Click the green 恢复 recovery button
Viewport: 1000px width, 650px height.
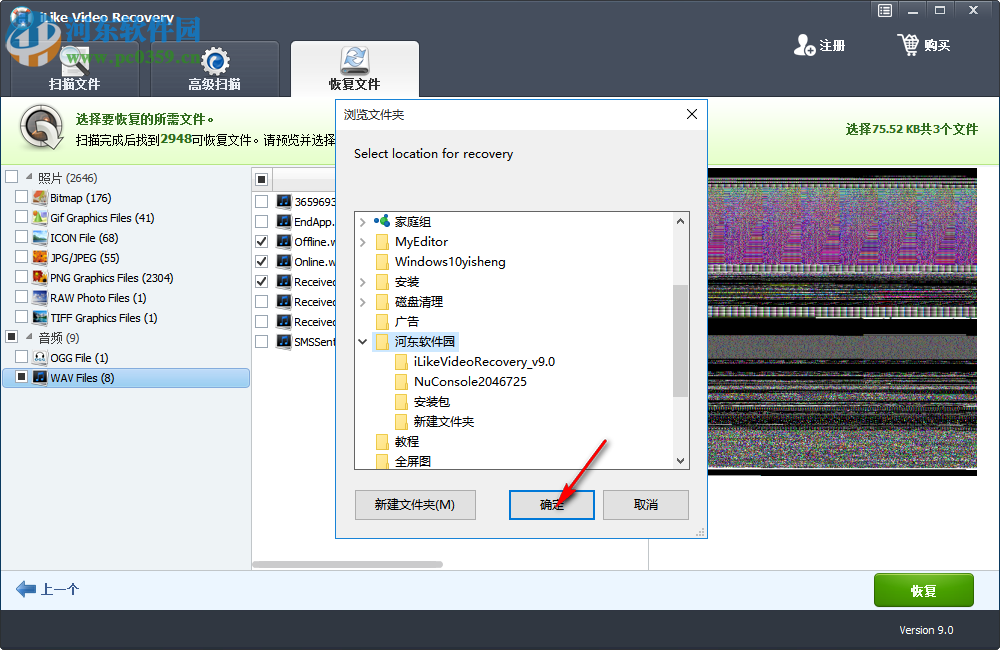click(923, 590)
